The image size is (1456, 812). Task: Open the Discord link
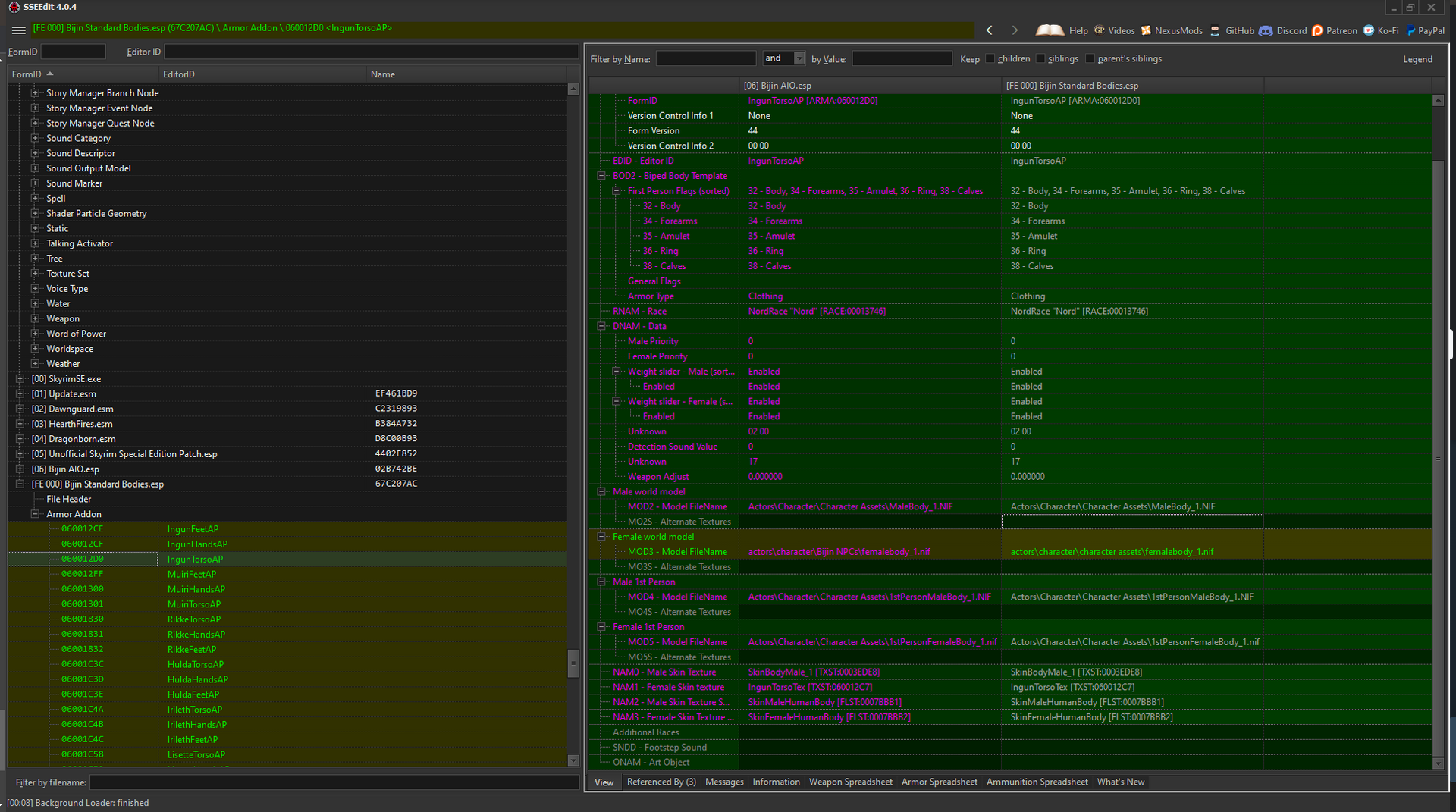1283,30
